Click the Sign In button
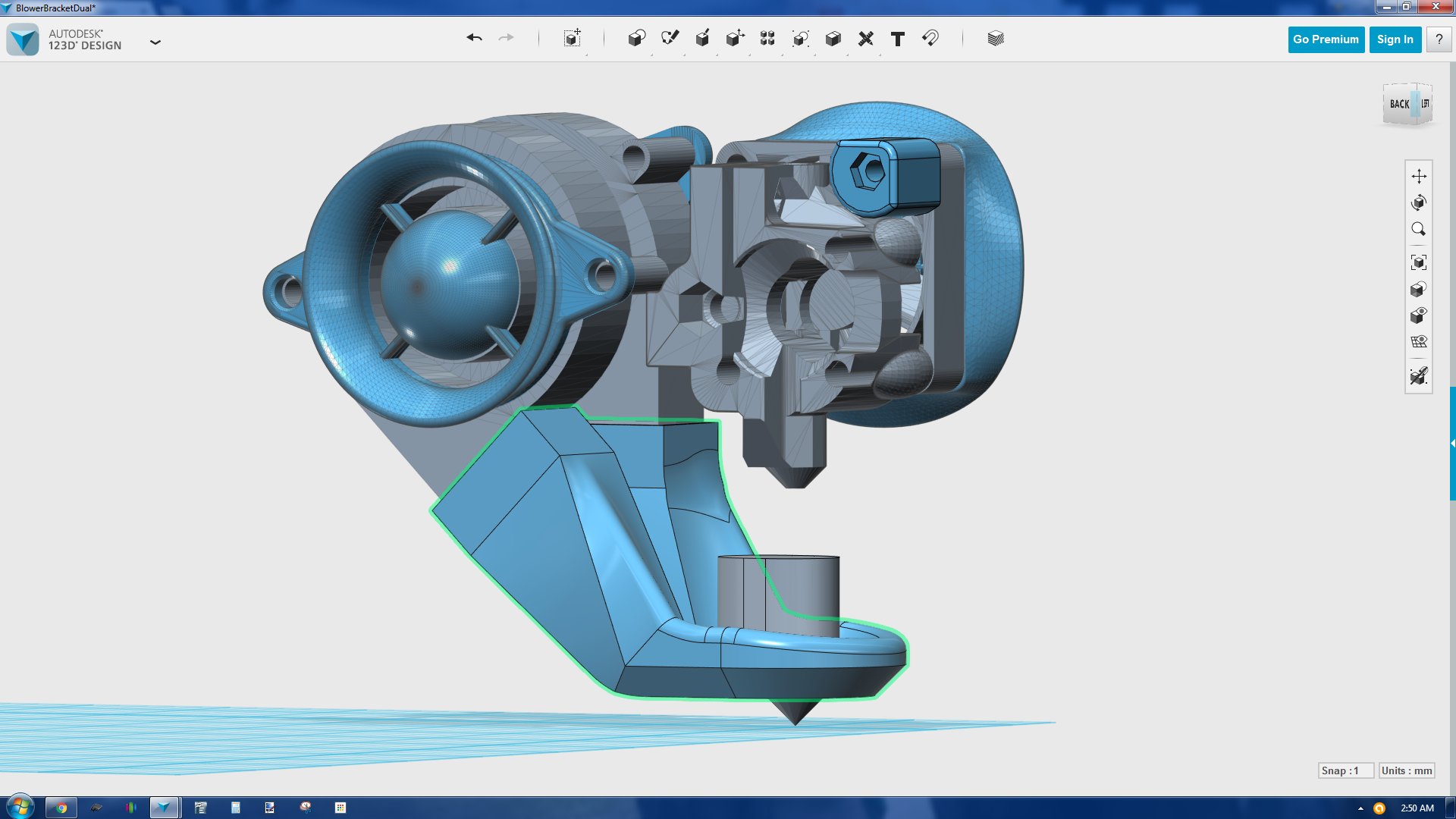The height and width of the screenshot is (819, 1456). coord(1395,39)
